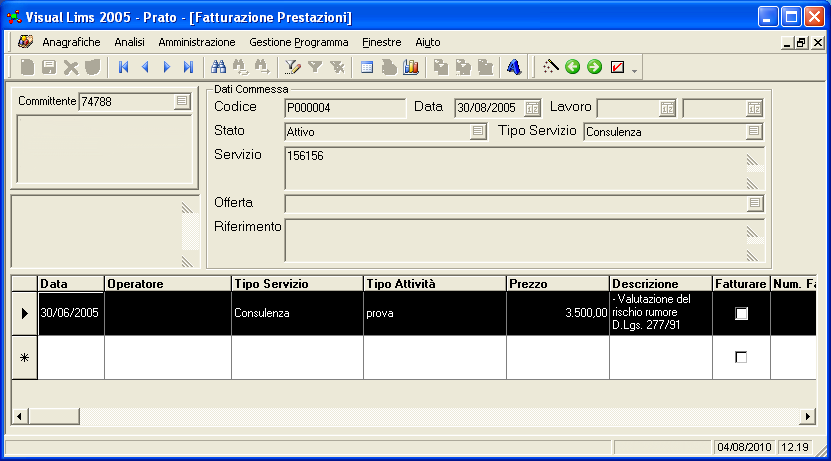Click the cell containing prova

click(x=435, y=313)
